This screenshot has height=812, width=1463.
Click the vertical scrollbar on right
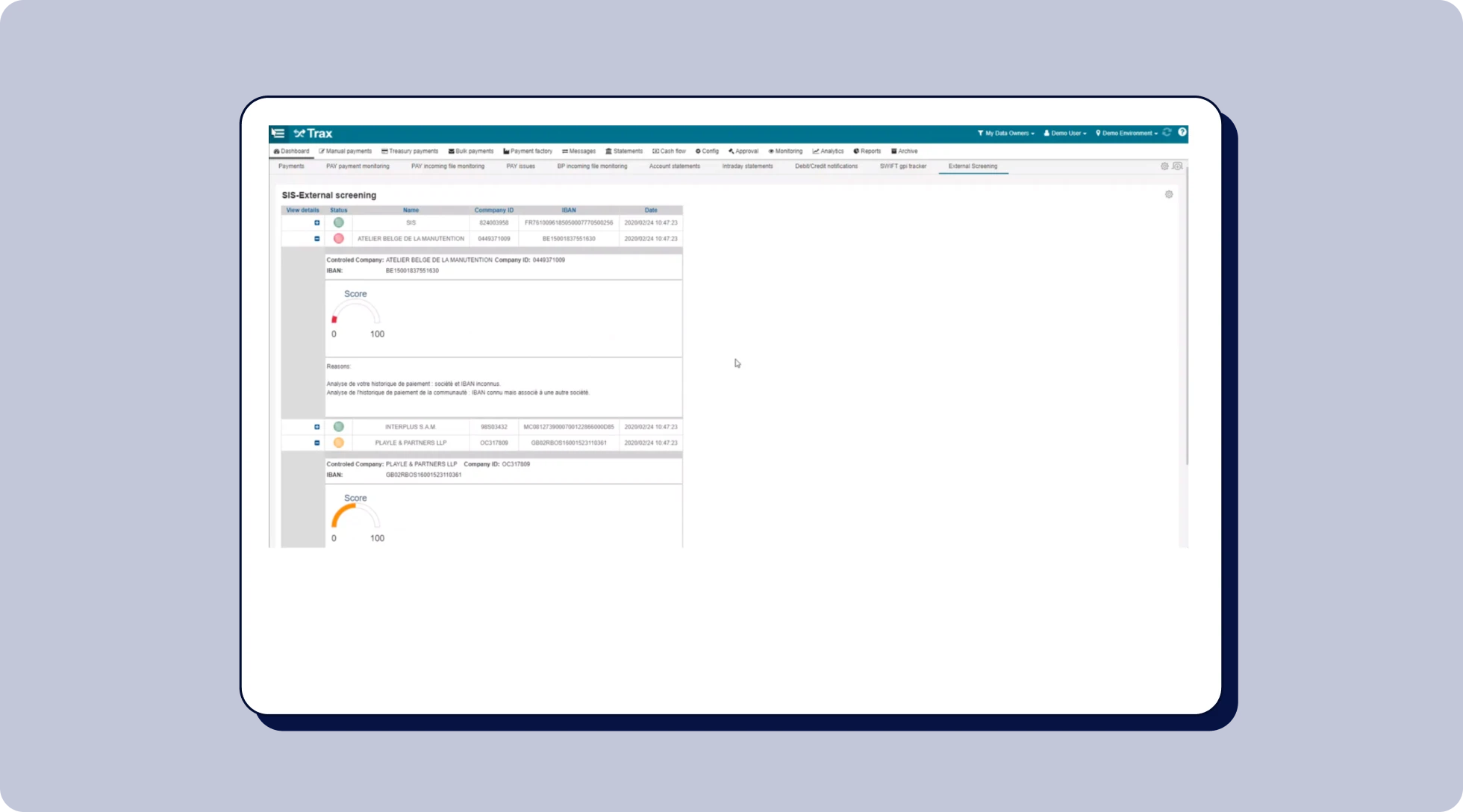(x=1186, y=313)
